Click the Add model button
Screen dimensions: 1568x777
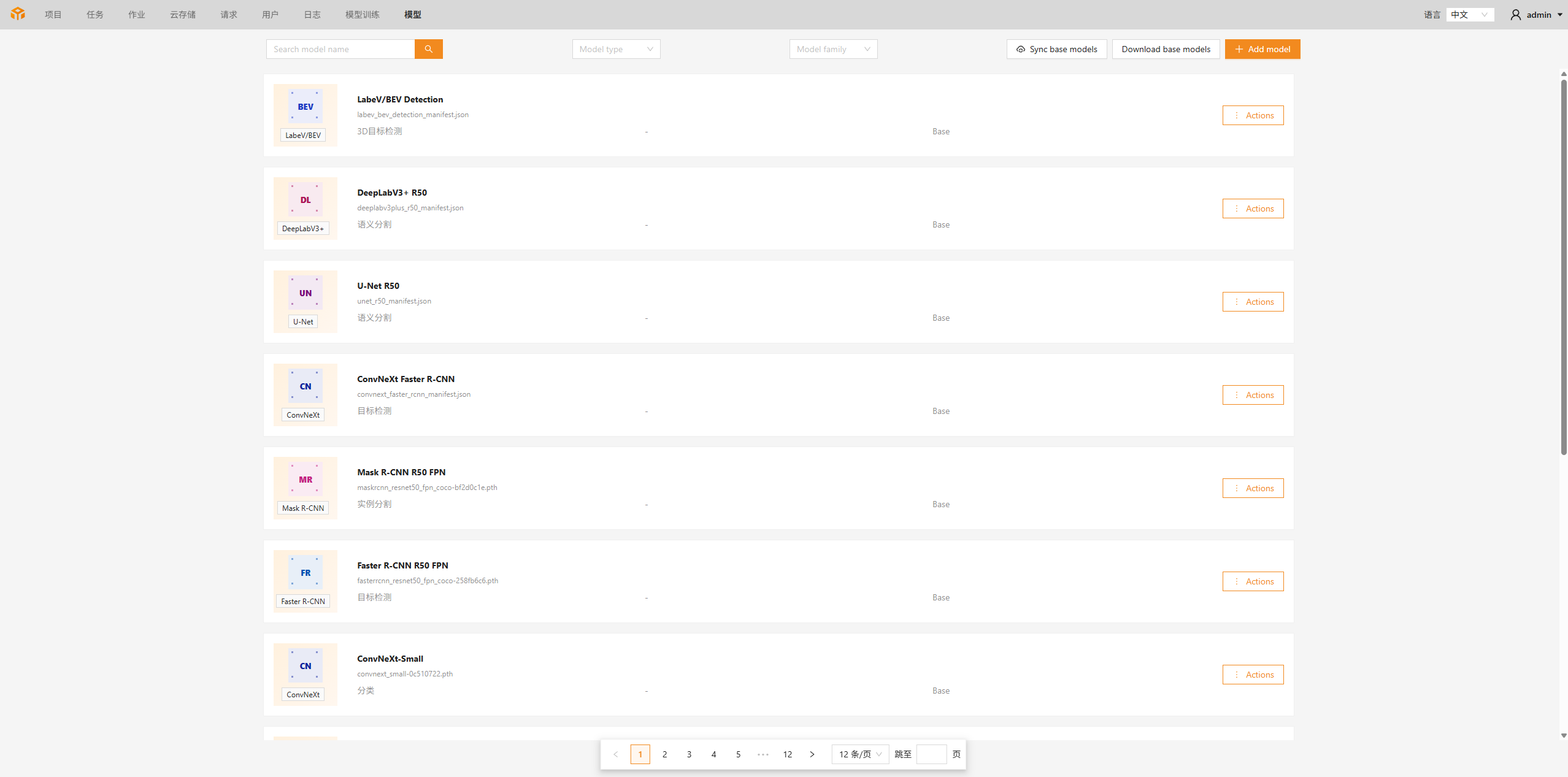[x=1262, y=49]
